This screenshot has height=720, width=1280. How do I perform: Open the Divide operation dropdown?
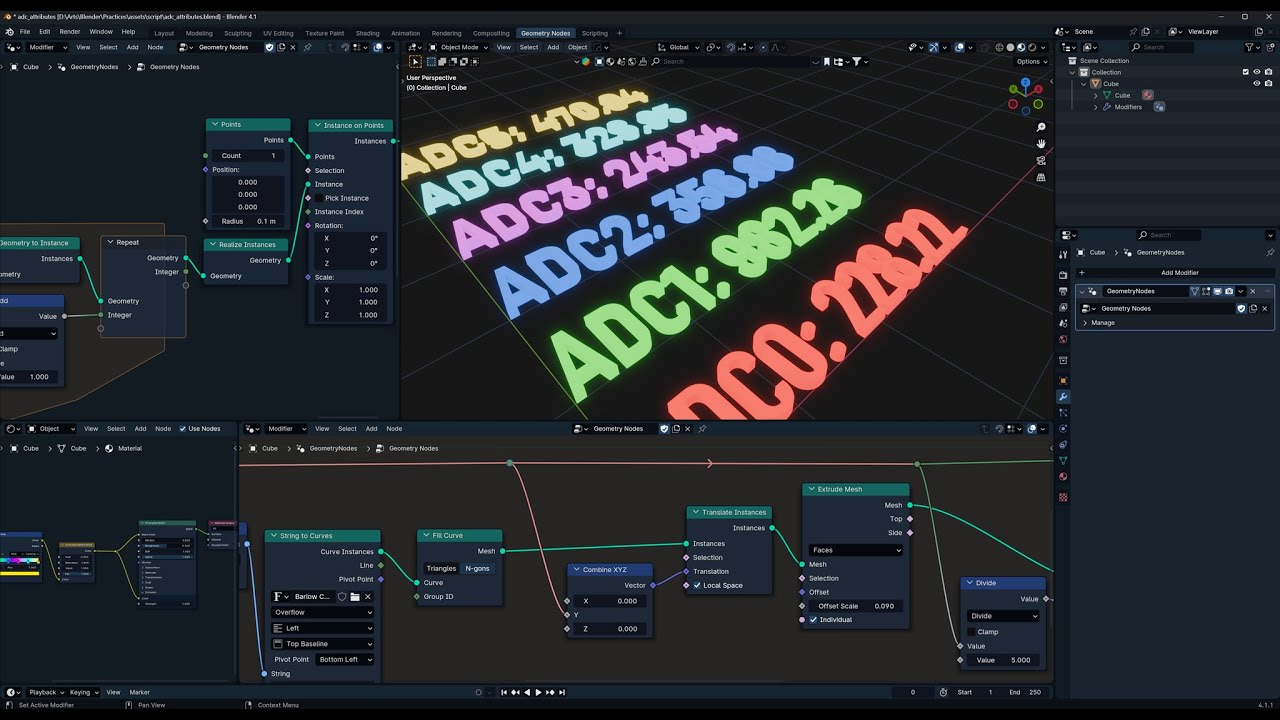click(x=1003, y=616)
